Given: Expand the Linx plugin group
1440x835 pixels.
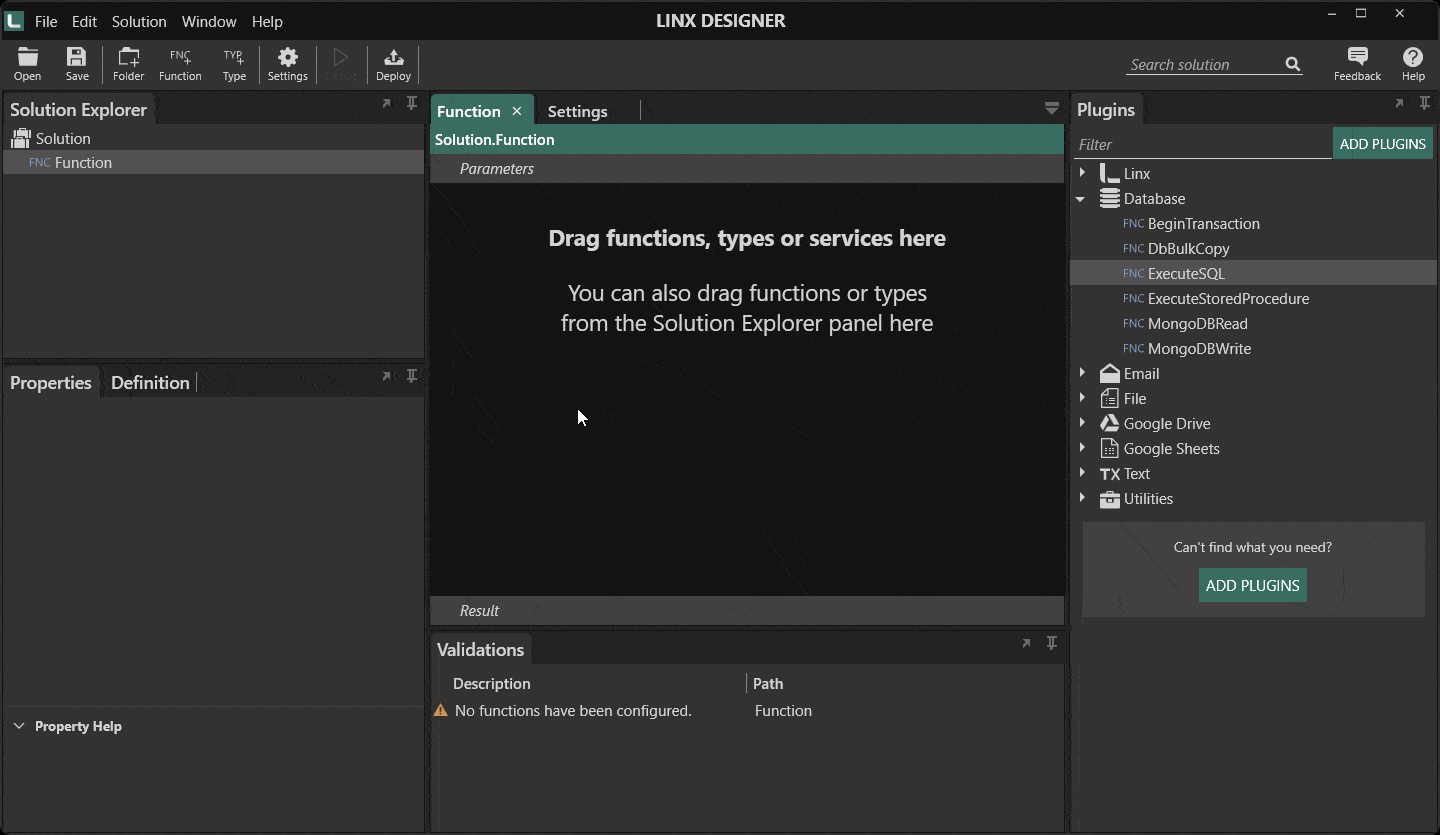Looking at the screenshot, I should pos(1082,173).
